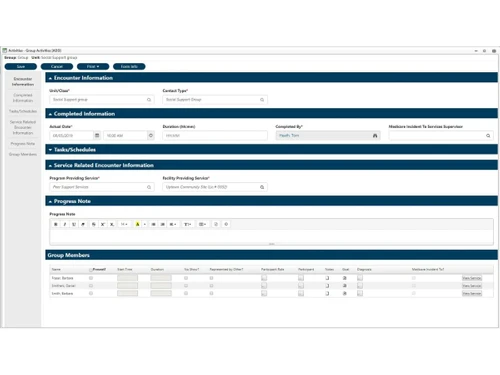Go to Service Related Encounter Information in sidebar
500x375 pixels.
[23, 127]
